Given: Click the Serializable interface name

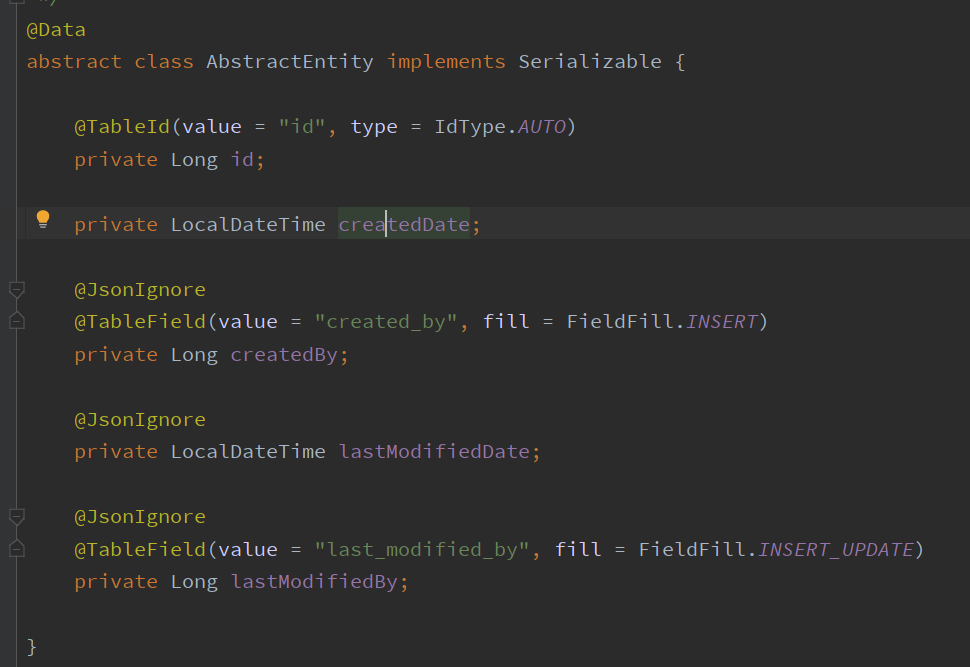Looking at the screenshot, I should [x=589, y=62].
